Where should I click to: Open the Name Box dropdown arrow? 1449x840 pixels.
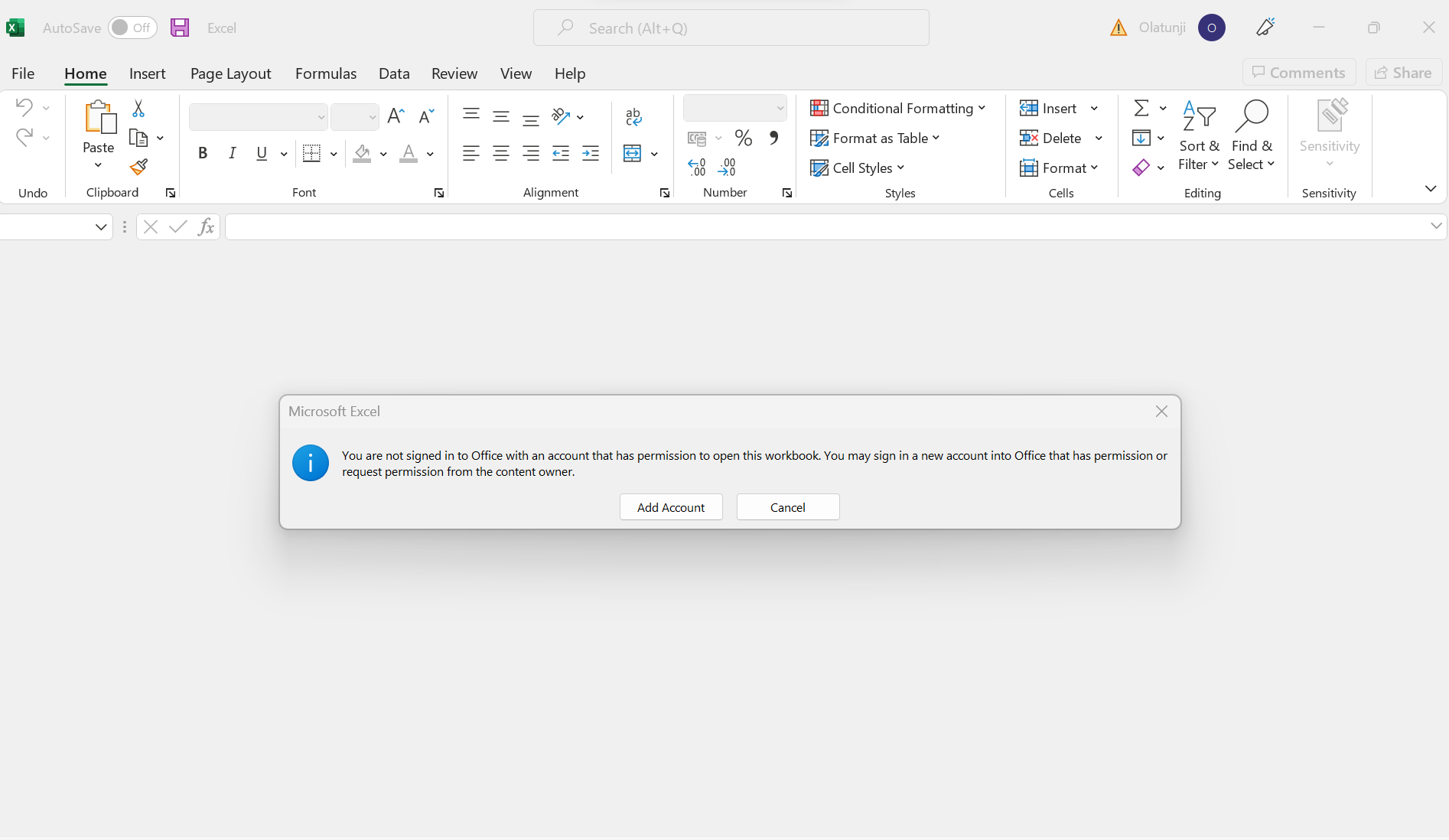100,226
